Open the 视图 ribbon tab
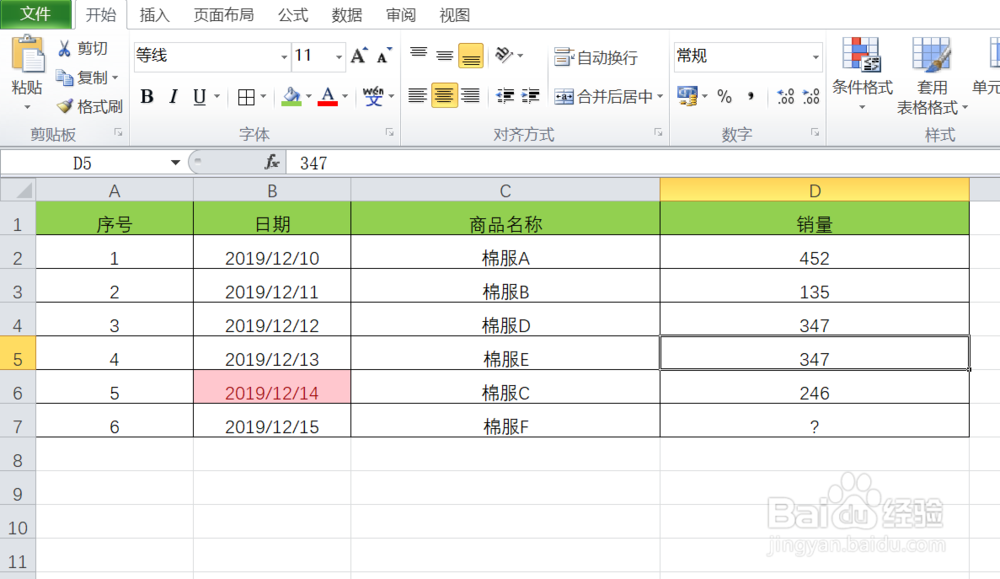 point(454,14)
